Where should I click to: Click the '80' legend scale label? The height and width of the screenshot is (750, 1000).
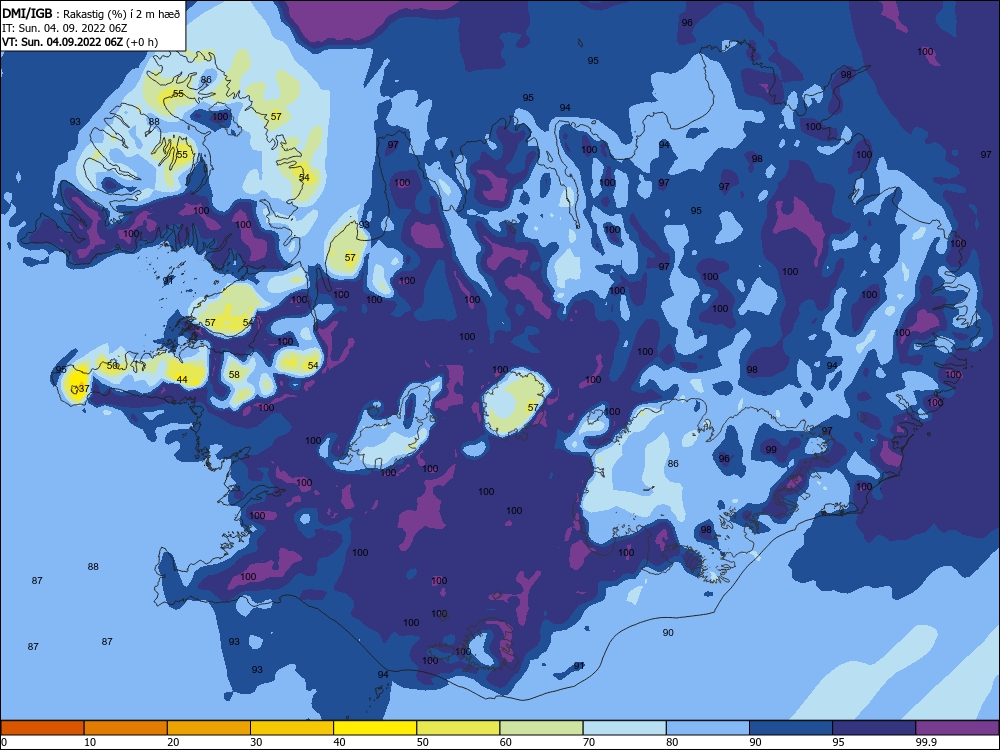pos(672,742)
